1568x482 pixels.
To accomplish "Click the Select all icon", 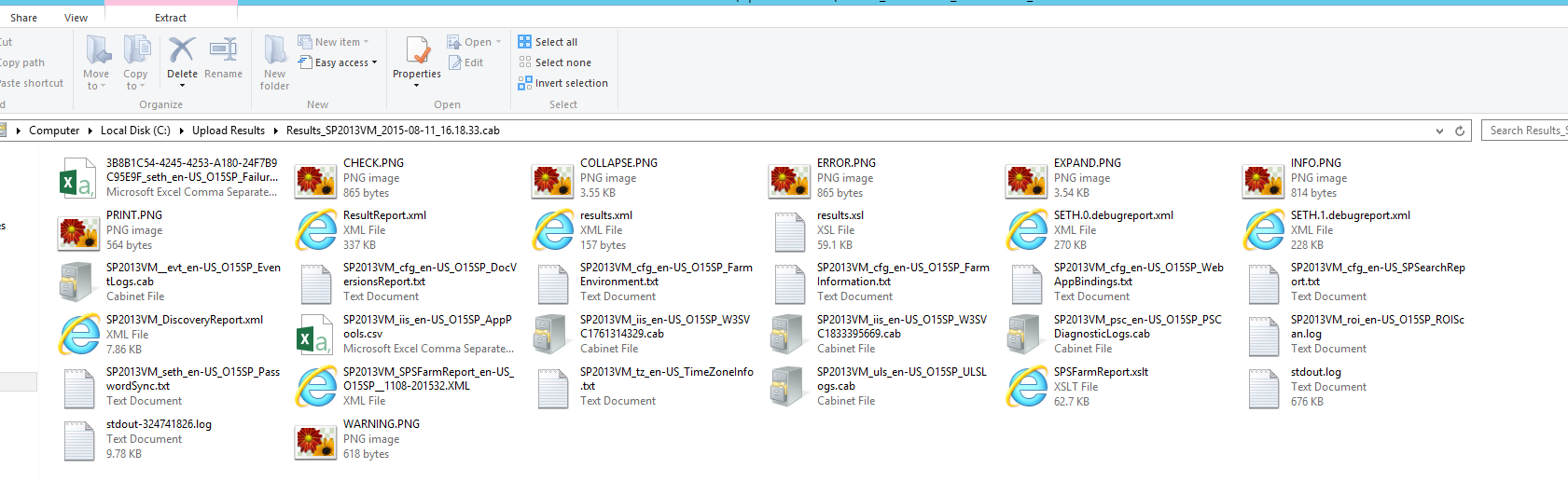I will pos(524,42).
